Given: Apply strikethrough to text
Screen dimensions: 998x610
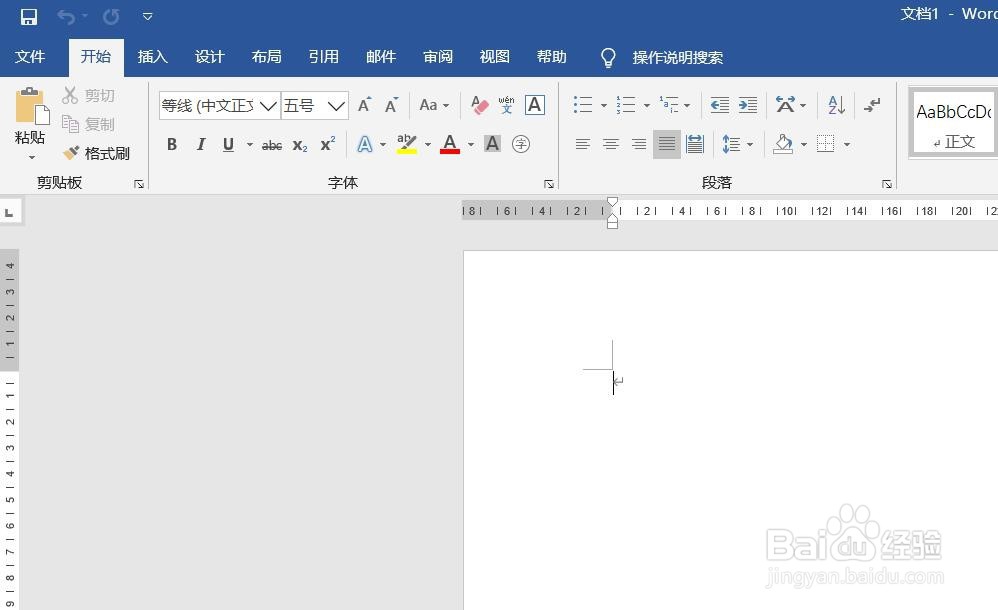Looking at the screenshot, I should (271, 144).
